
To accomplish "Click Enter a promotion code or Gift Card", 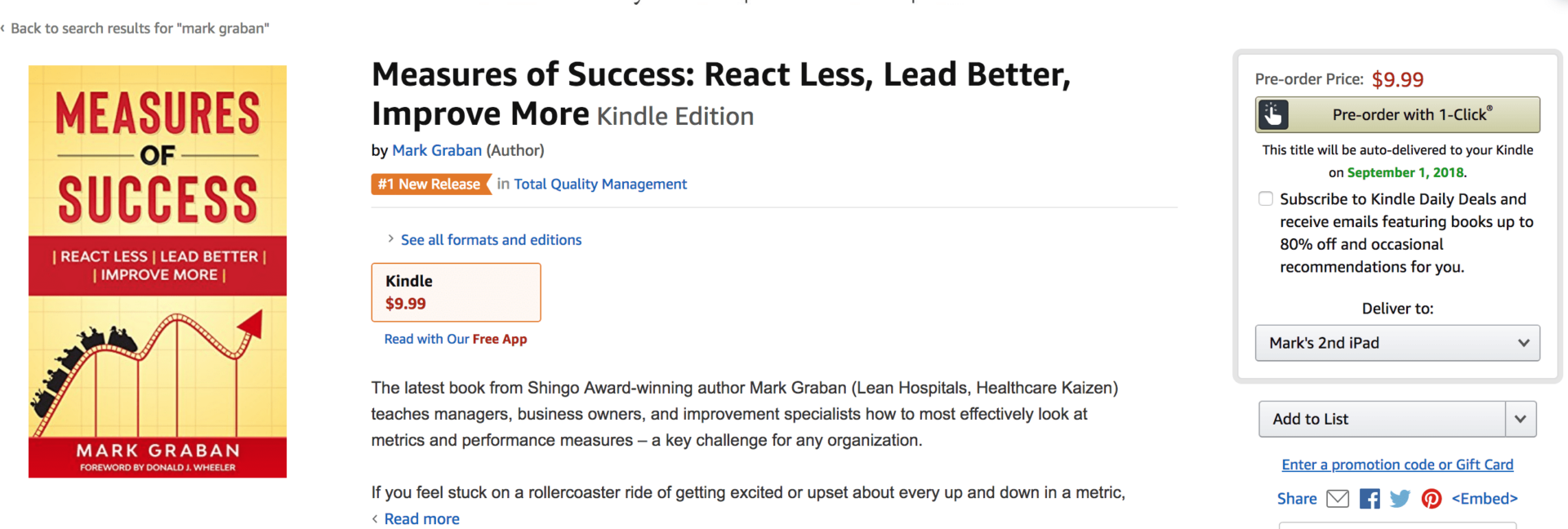I will click(1397, 465).
